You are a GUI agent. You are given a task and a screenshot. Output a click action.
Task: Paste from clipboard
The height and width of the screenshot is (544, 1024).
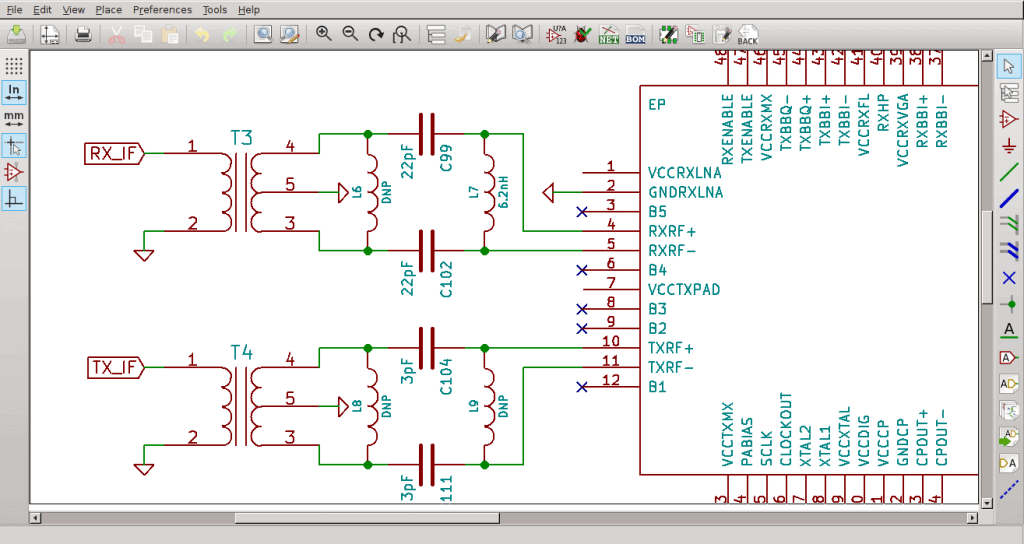(x=170, y=34)
